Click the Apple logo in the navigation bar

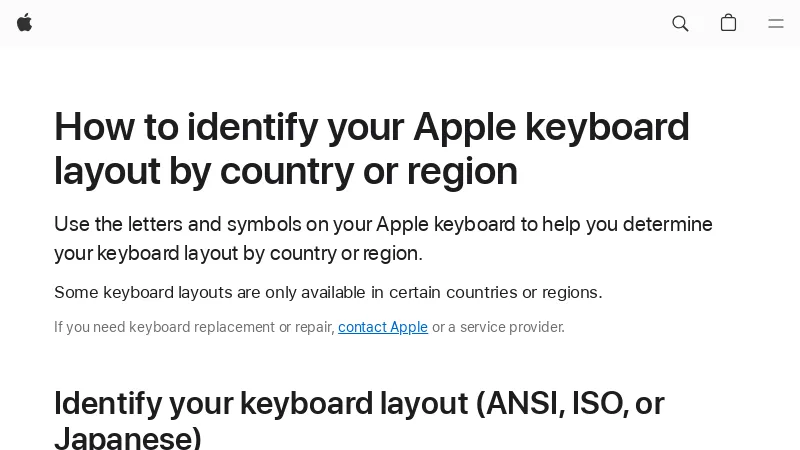click(x=25, y=23)
